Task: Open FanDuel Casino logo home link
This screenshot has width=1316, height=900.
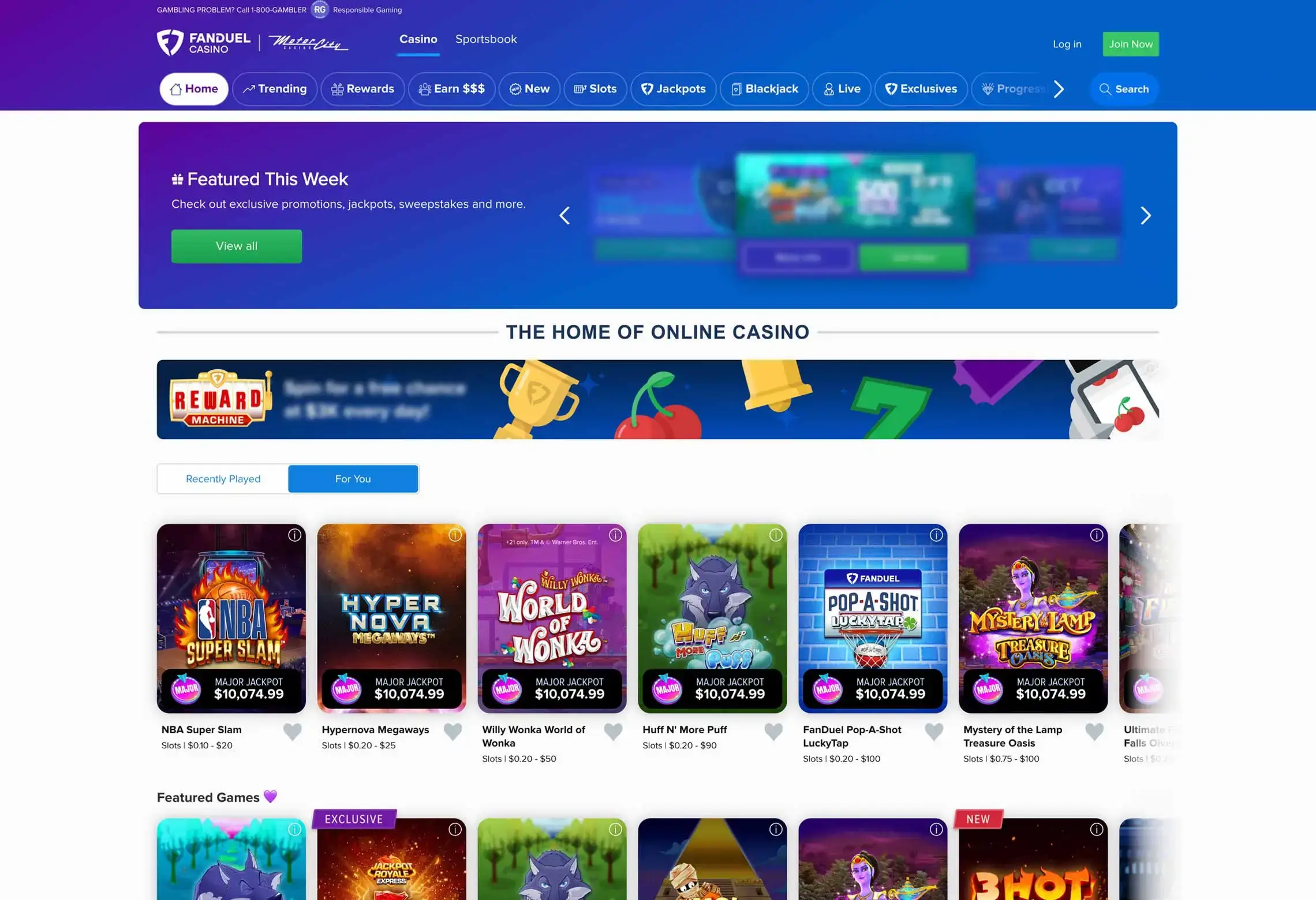Action: pyautogui.click(x=203, y=43)
